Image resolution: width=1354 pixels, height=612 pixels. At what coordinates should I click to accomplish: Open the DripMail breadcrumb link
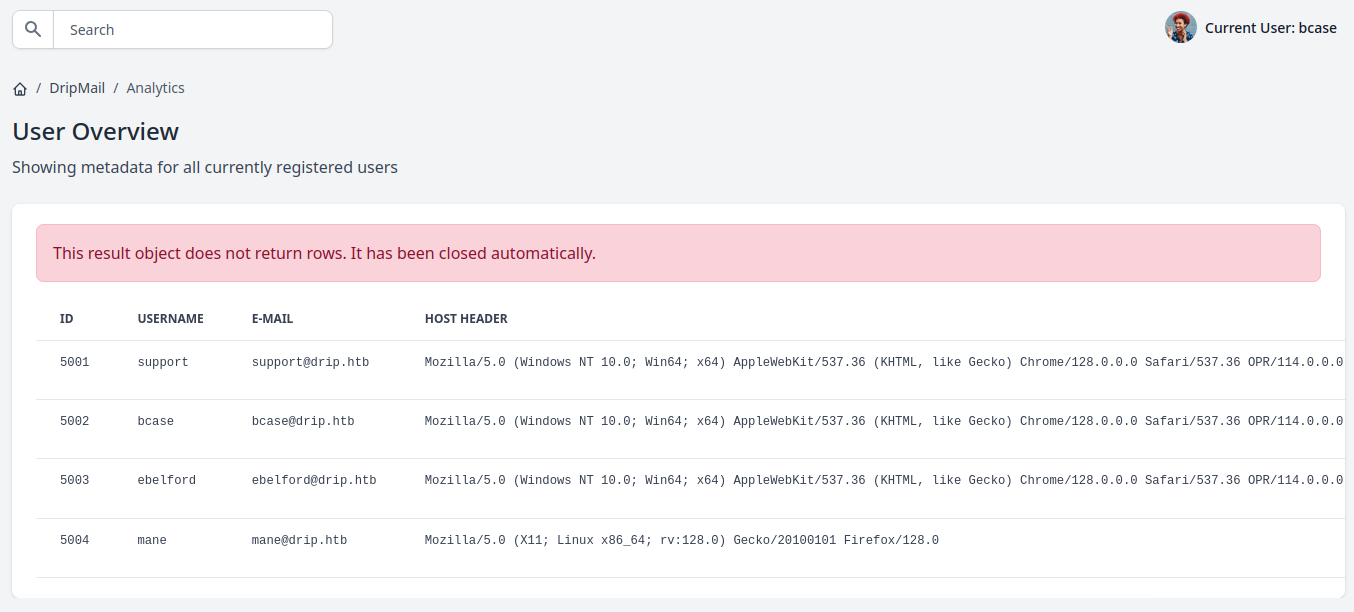77,88
